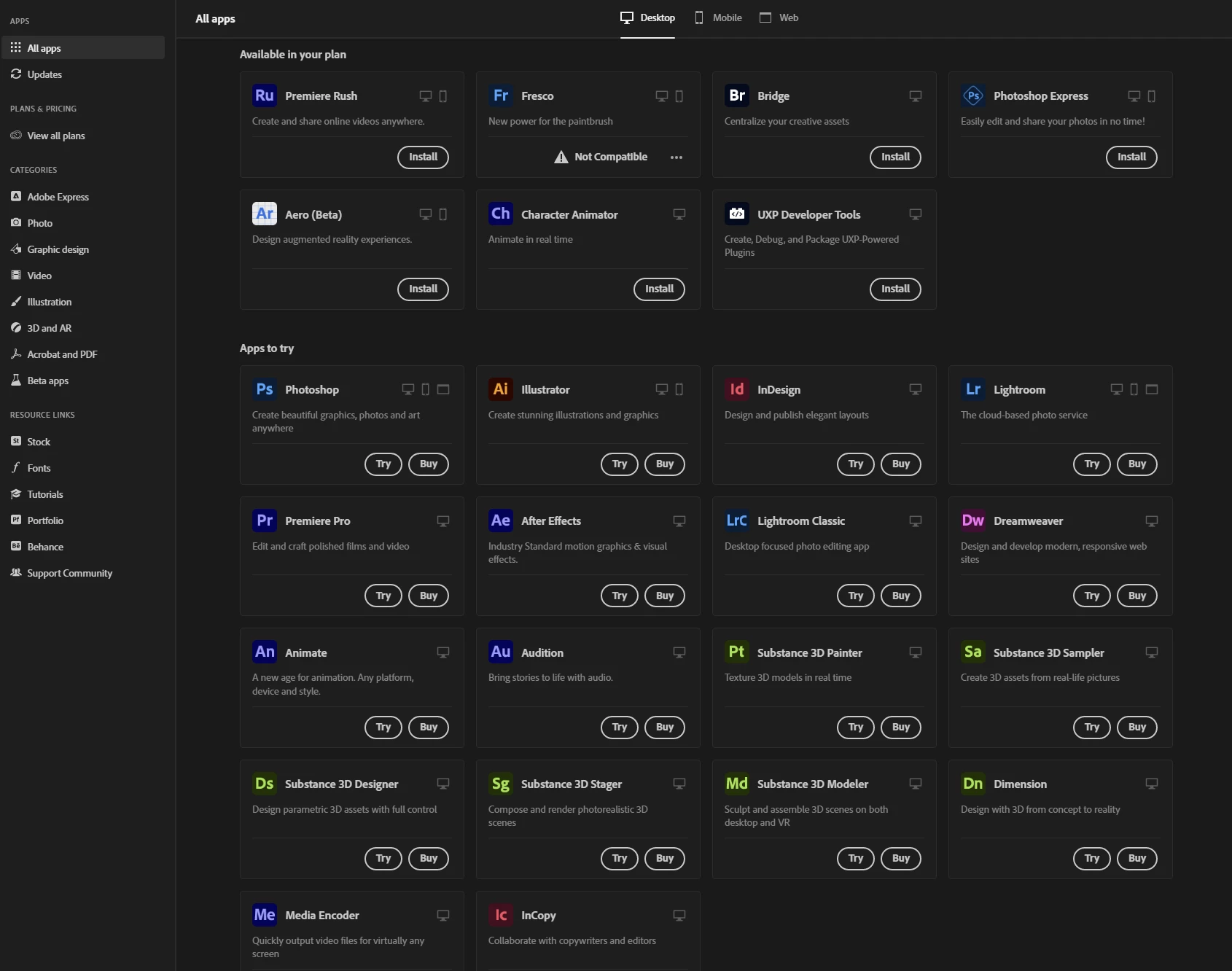Click the InCopy Ic icon

point(501,915)
